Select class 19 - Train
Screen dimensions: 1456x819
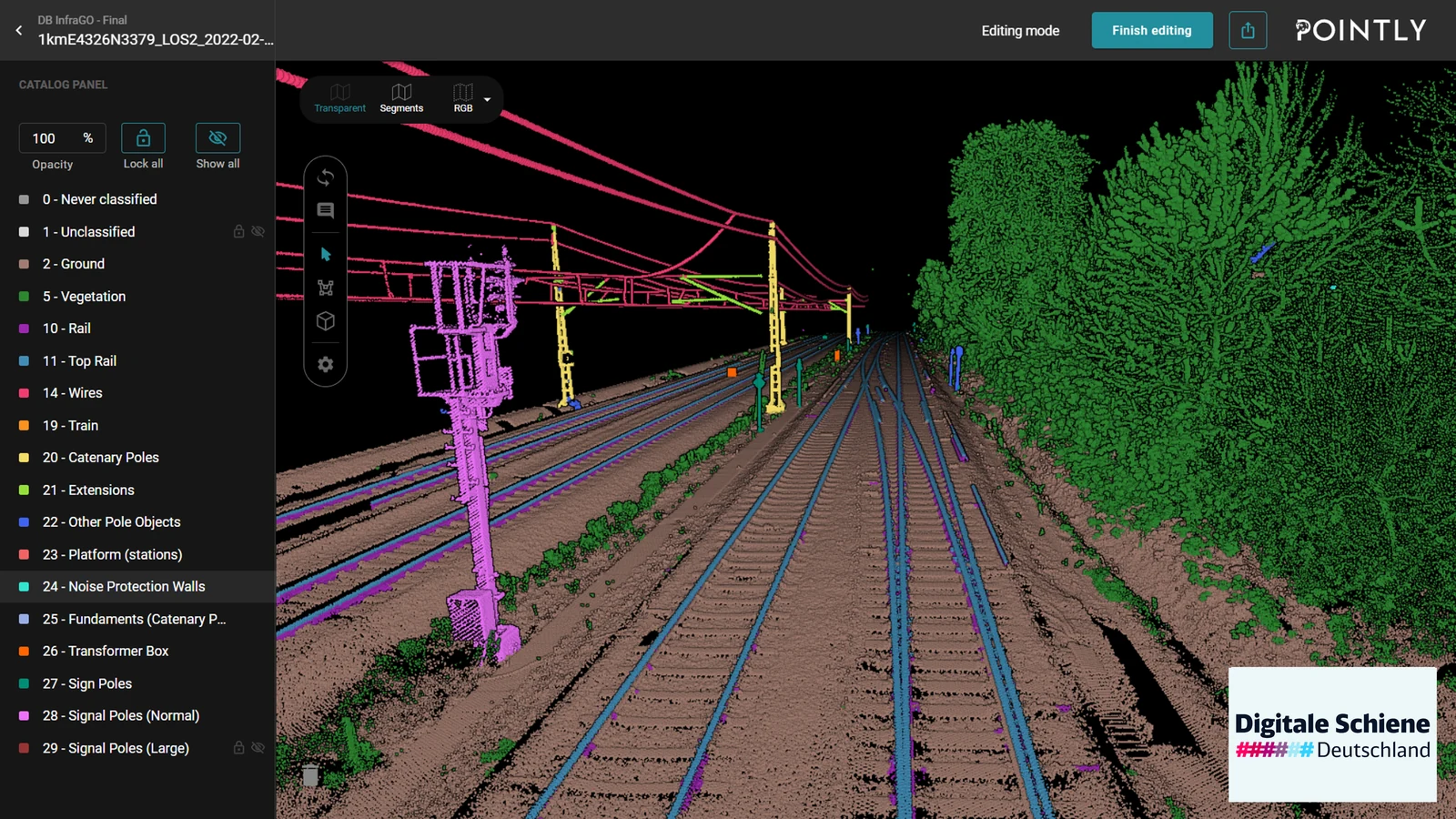coord(137,426)
